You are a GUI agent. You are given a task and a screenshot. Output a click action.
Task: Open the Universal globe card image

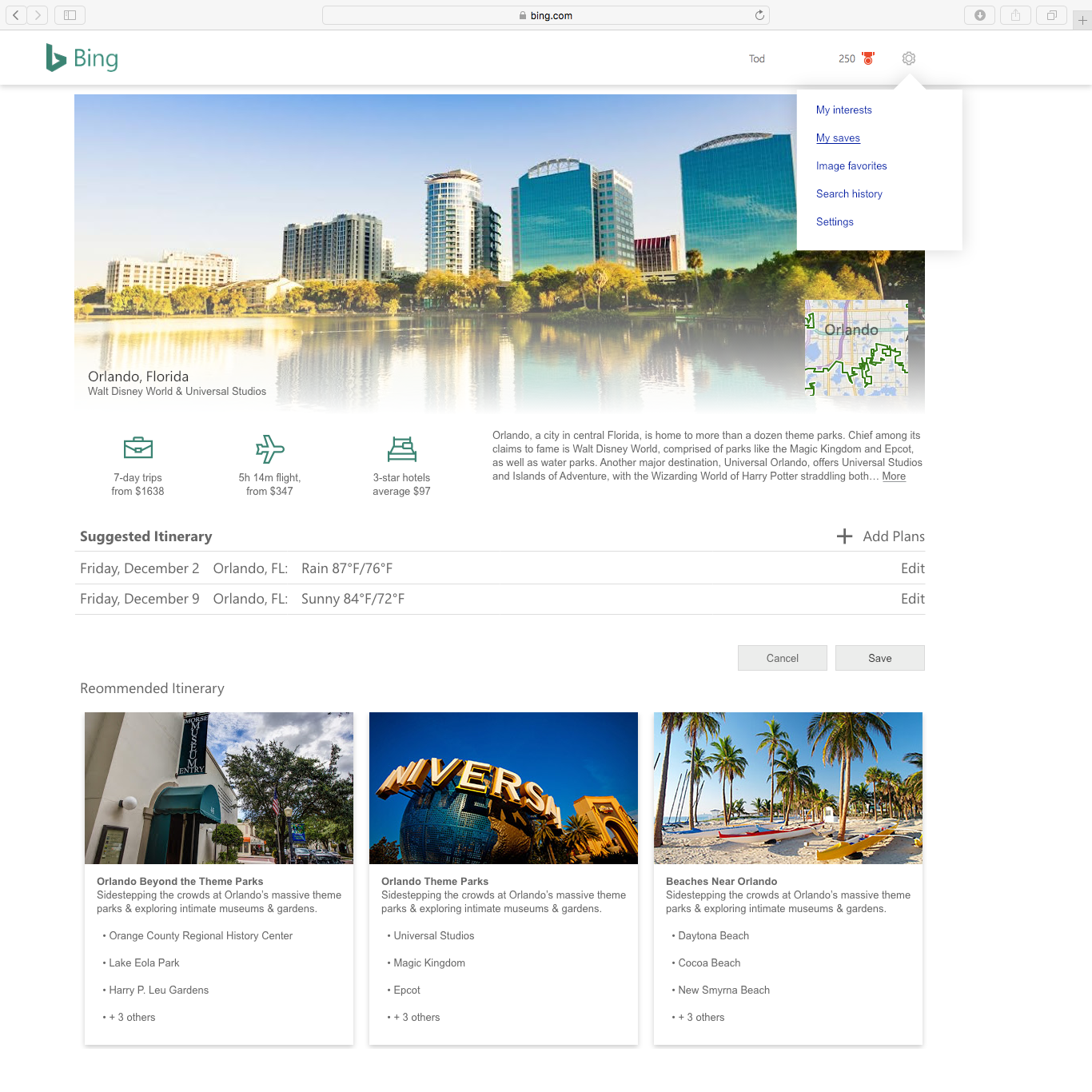(x=504, y=788)
